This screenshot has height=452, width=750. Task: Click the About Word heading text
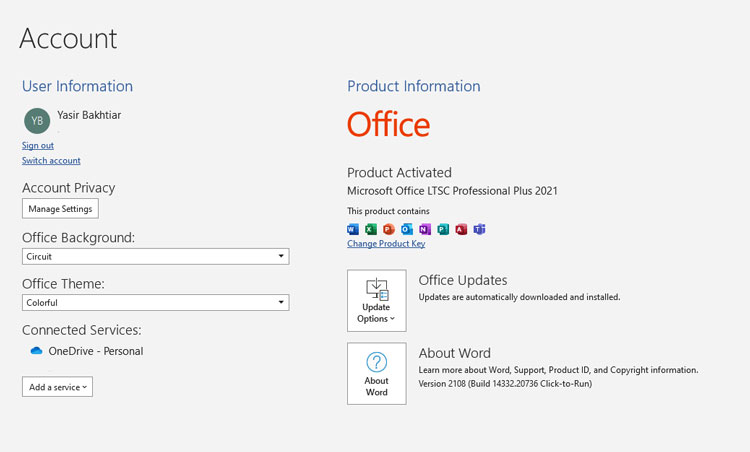[x=455, y=353]
